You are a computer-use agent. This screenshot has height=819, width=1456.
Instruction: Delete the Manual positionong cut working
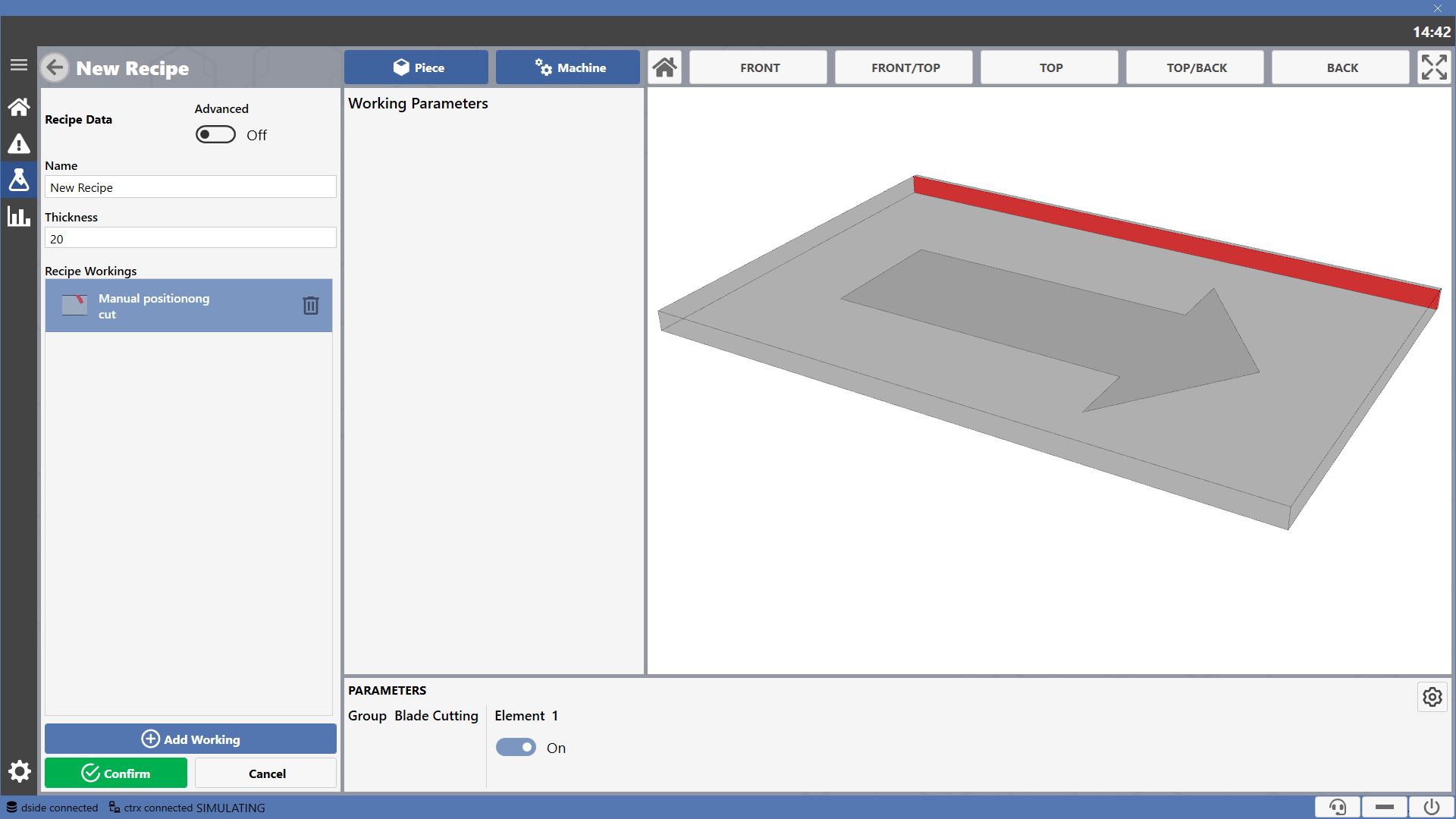point(311,306)
